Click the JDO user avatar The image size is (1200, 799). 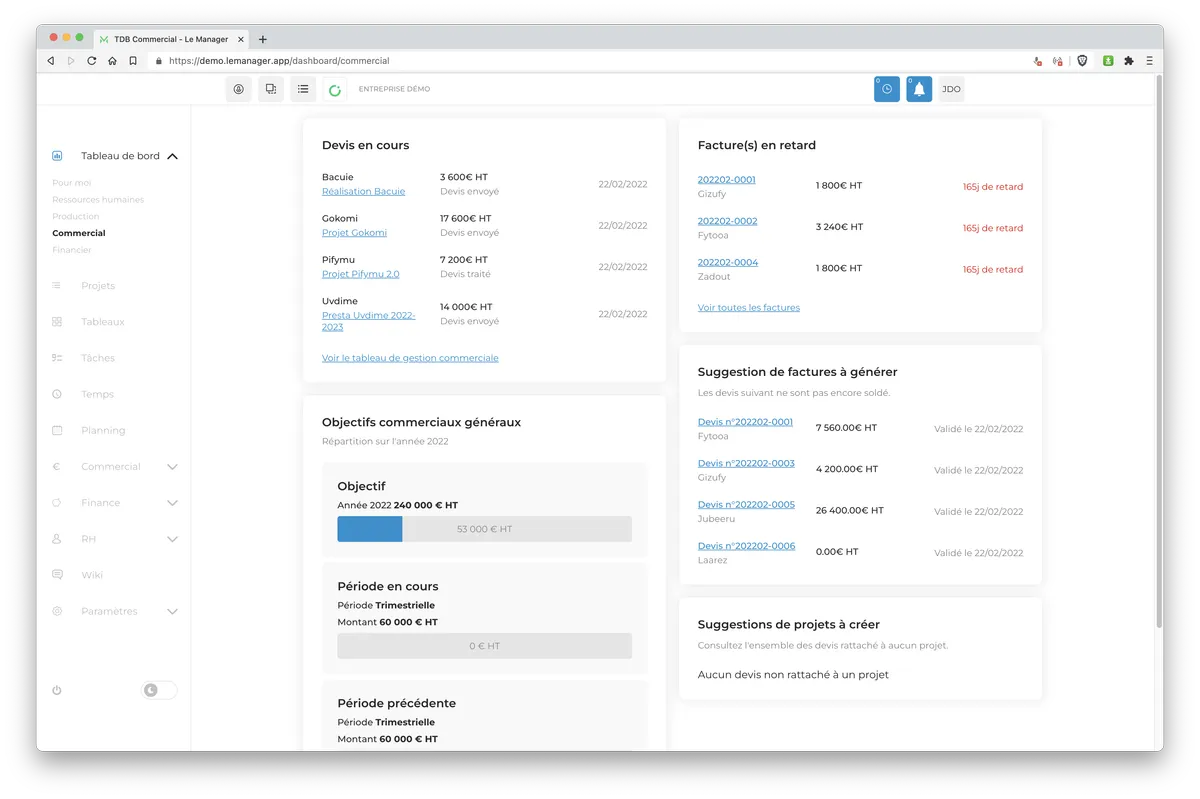tap(951, 89)
